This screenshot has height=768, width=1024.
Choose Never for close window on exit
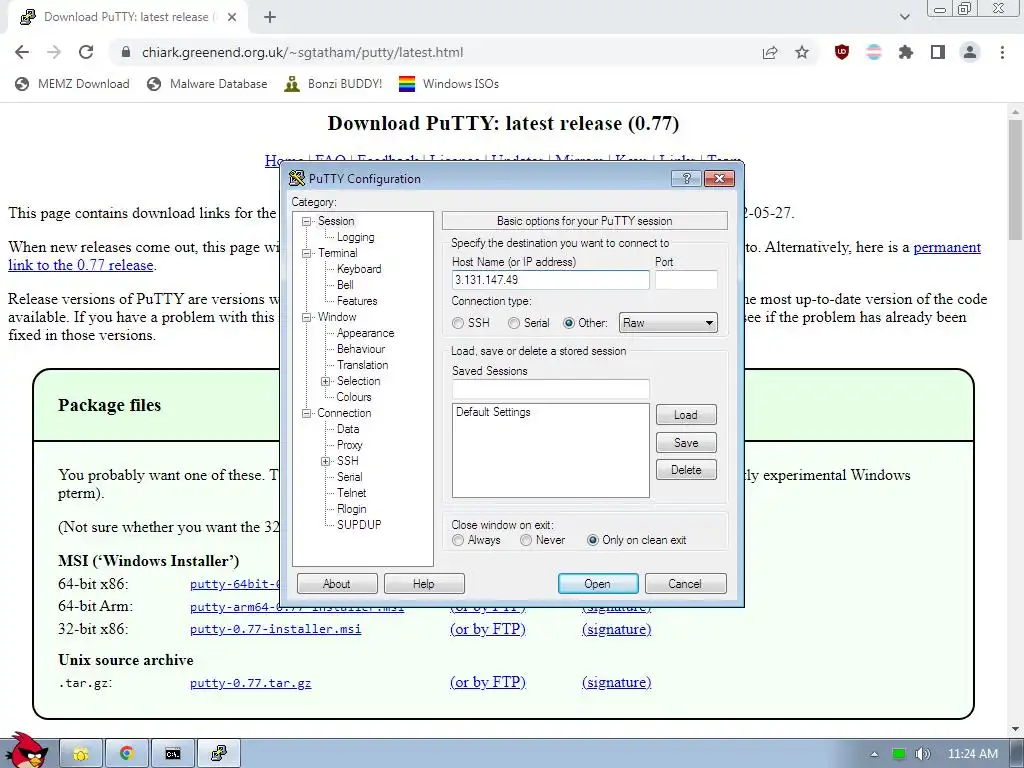(526, 540)
